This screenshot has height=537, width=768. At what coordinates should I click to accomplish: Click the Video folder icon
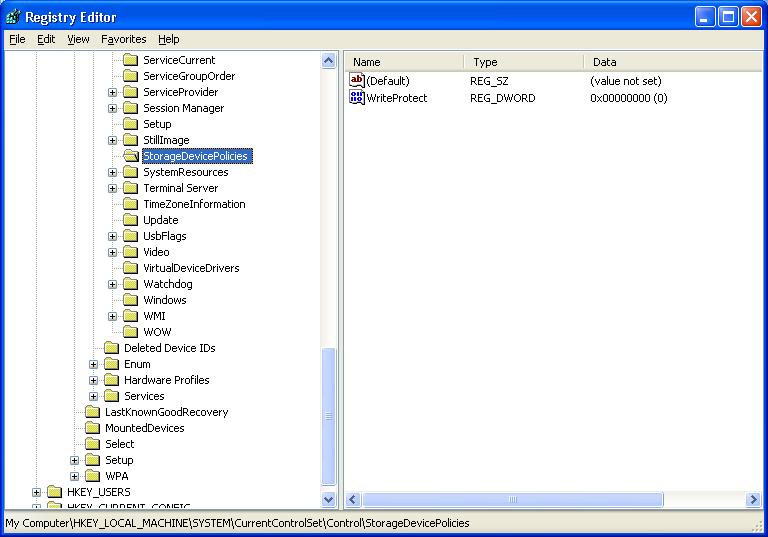pos(130,252)
